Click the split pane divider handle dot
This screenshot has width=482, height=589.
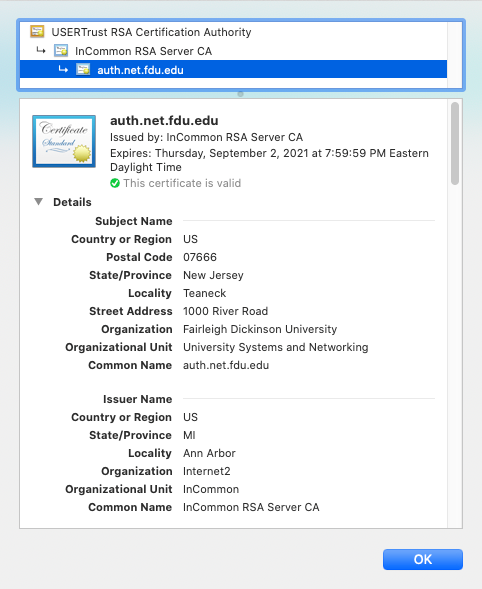coord(240,94)
